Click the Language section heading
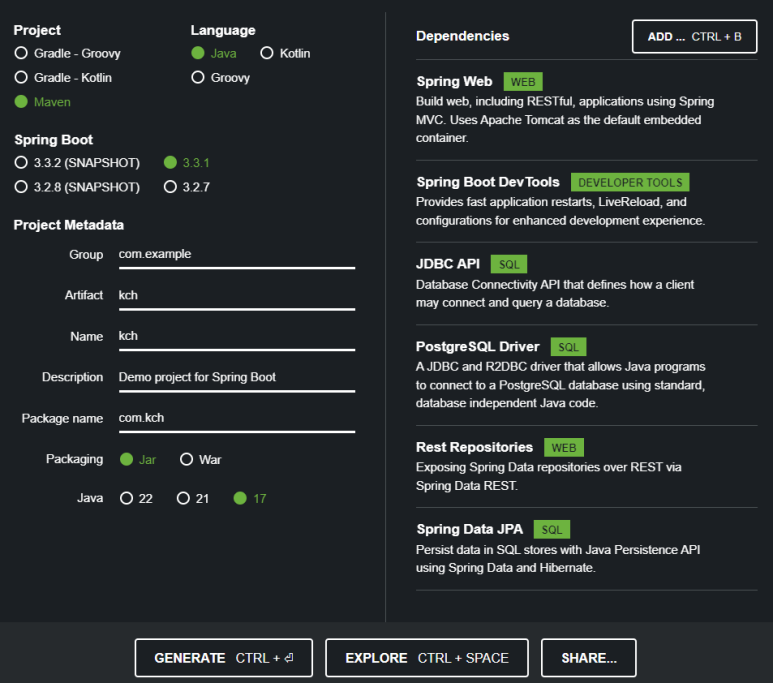The height and width of the screenshot is (683, 773). pos(223,30)
